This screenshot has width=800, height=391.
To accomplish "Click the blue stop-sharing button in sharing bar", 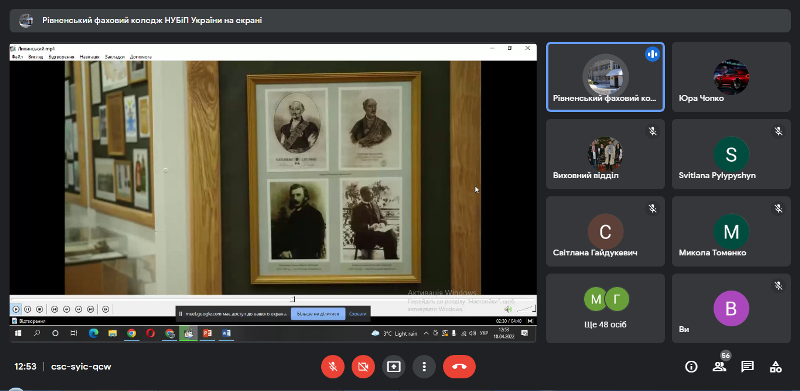I will tap(318, 314).
